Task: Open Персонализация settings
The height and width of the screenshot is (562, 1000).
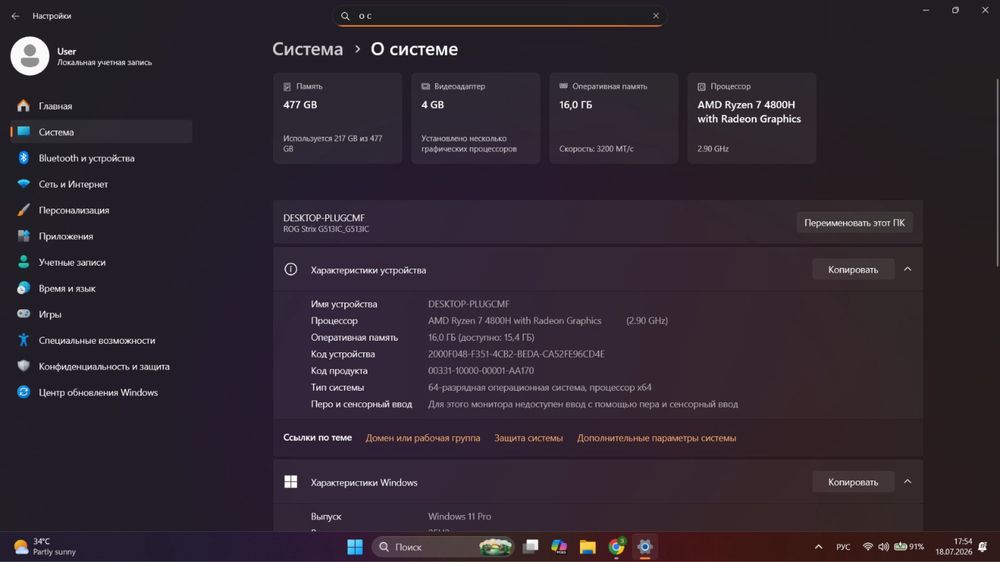Action: [101, 210]
